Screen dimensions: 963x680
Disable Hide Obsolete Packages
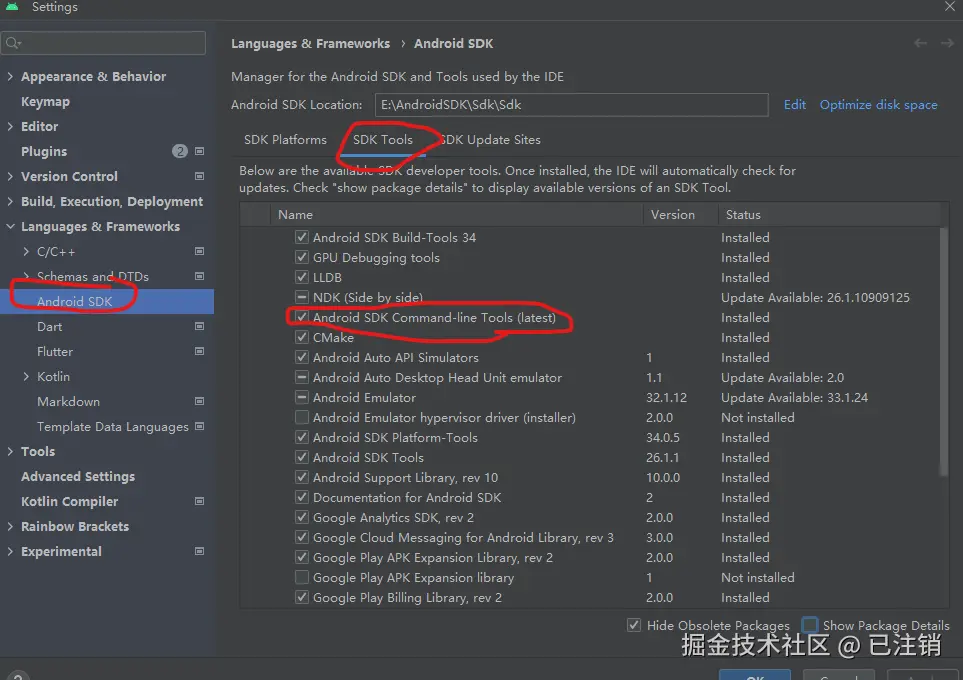pos(634,625)
